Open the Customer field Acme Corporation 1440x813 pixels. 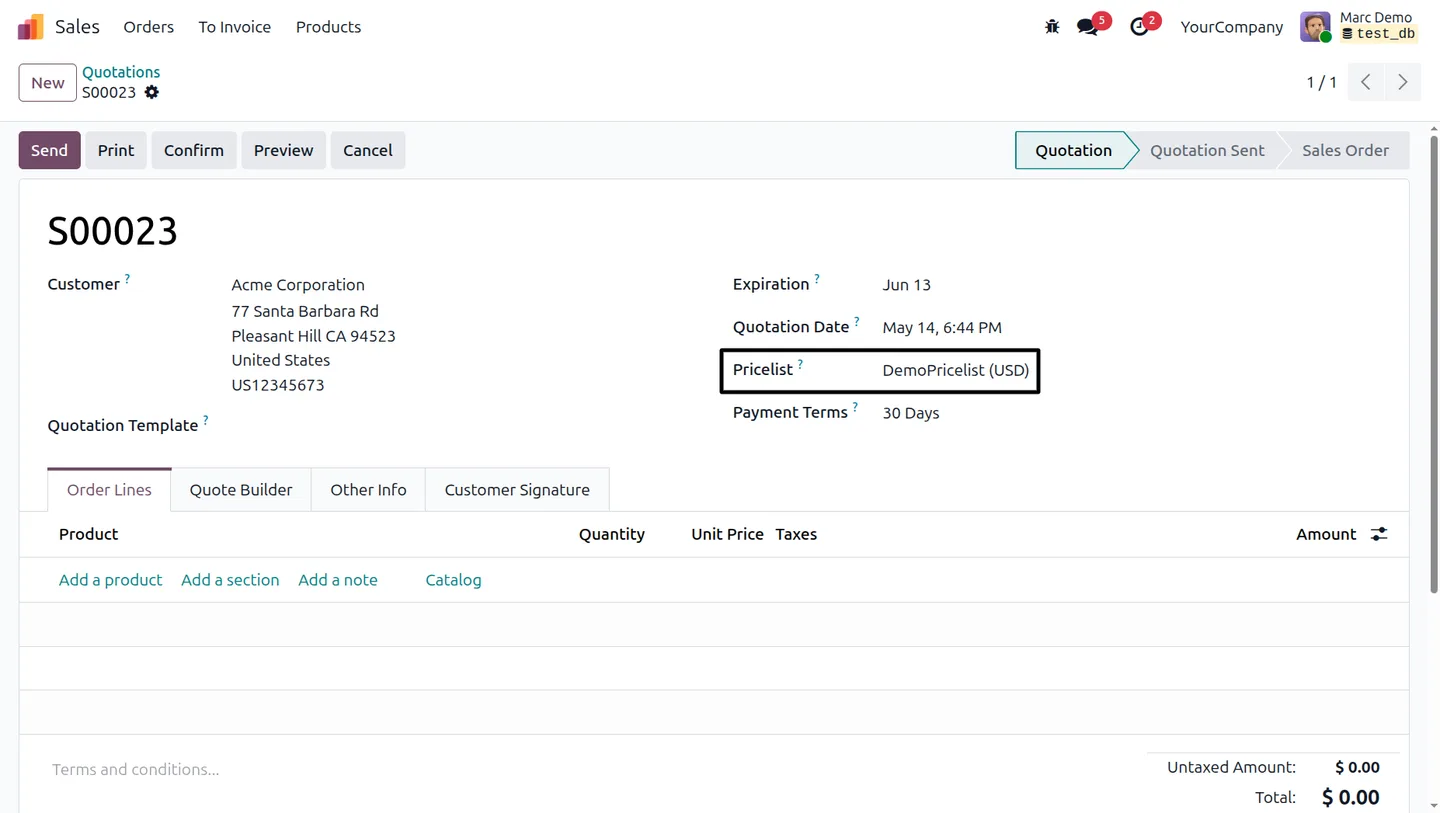click(298, 285)
